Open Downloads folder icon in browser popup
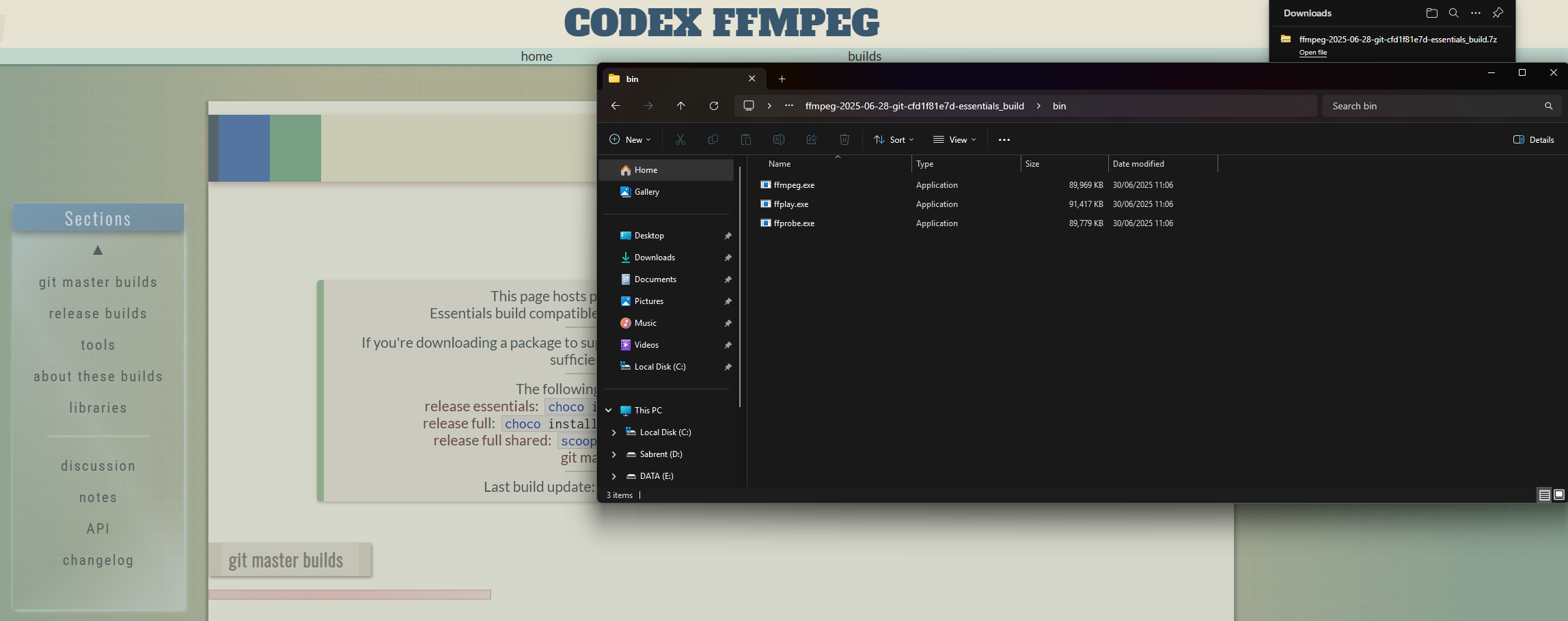 click(1432, 13)
